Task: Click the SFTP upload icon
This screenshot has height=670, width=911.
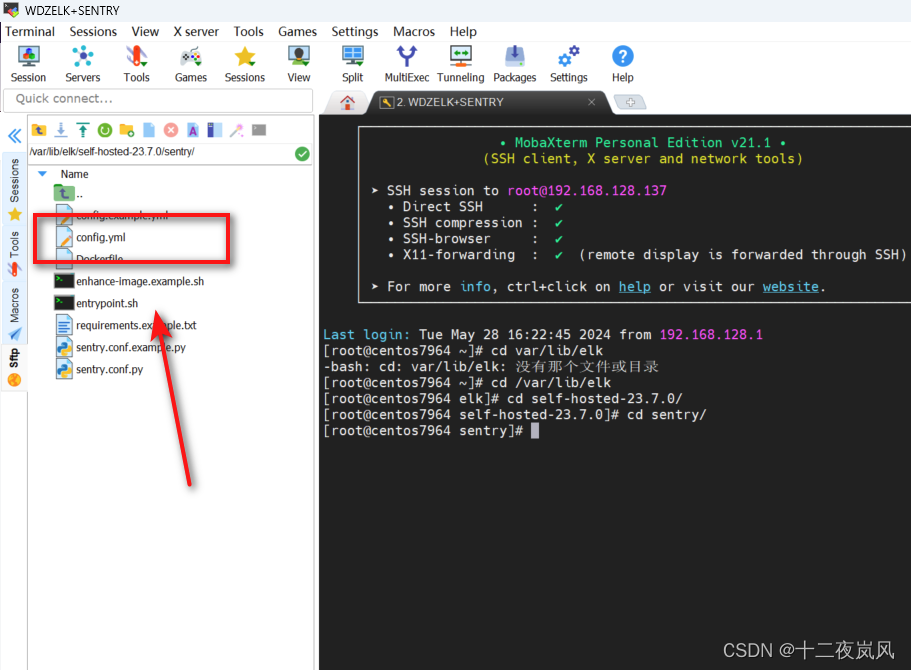Action: coord(83,130)
